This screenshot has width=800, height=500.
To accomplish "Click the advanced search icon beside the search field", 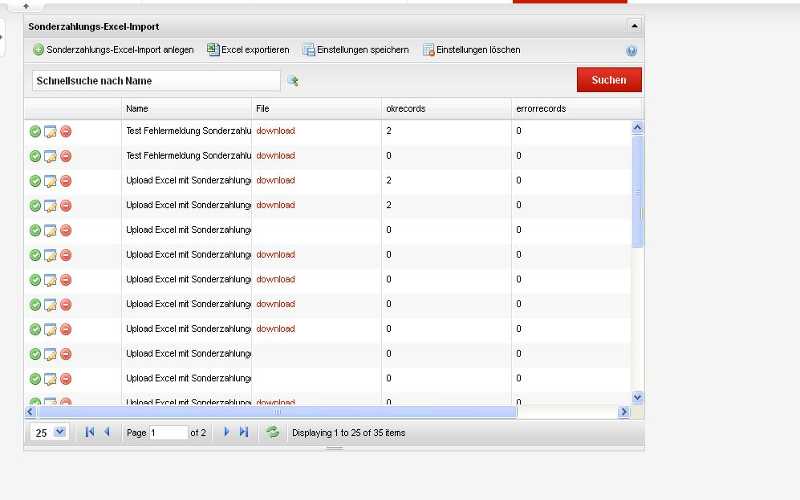I will tap(293, 81).
